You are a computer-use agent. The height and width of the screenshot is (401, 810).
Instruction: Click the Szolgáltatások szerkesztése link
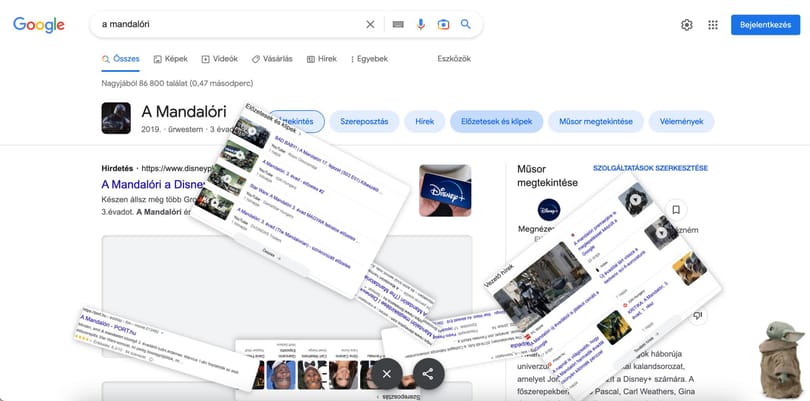tap(650, 168)
